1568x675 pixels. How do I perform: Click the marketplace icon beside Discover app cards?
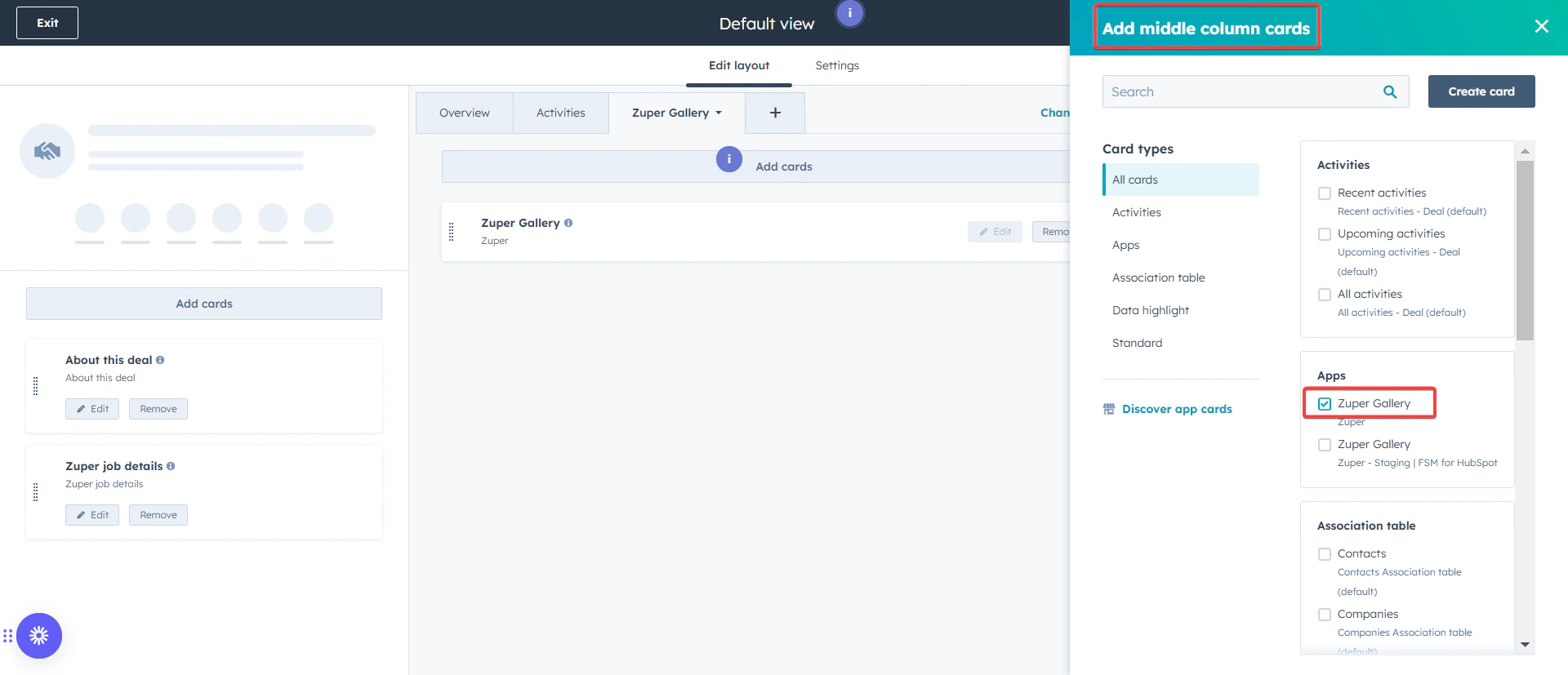1109,409
